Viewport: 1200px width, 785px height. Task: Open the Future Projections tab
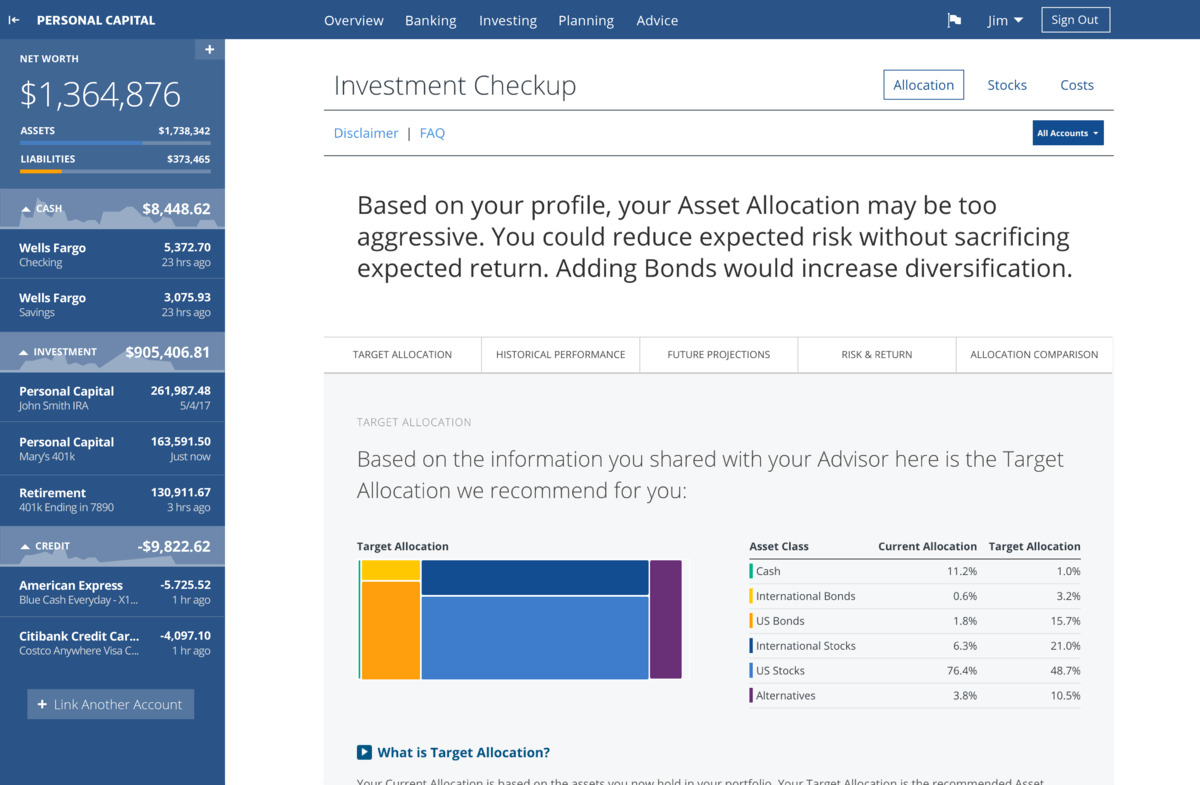[x=718, y=354]
